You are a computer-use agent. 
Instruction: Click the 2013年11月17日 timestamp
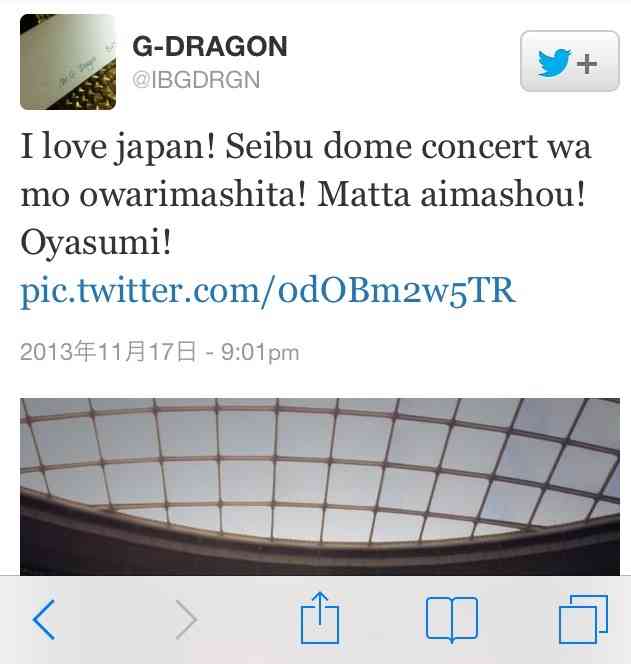pos(108,351)
